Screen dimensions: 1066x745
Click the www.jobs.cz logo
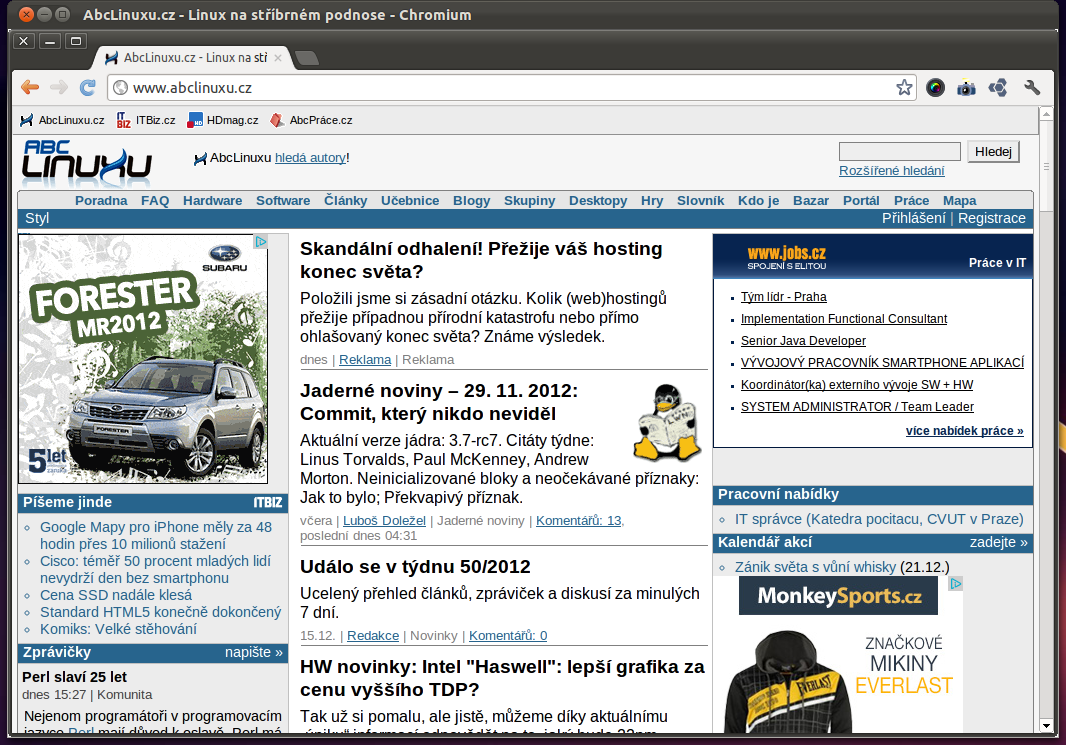tap(787, 257)
